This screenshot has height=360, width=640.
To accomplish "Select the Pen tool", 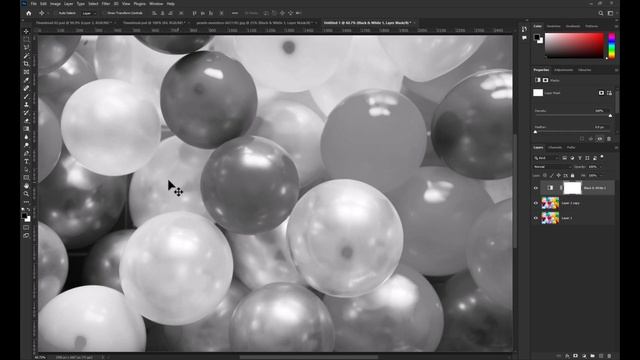I will tap(27, 153).
